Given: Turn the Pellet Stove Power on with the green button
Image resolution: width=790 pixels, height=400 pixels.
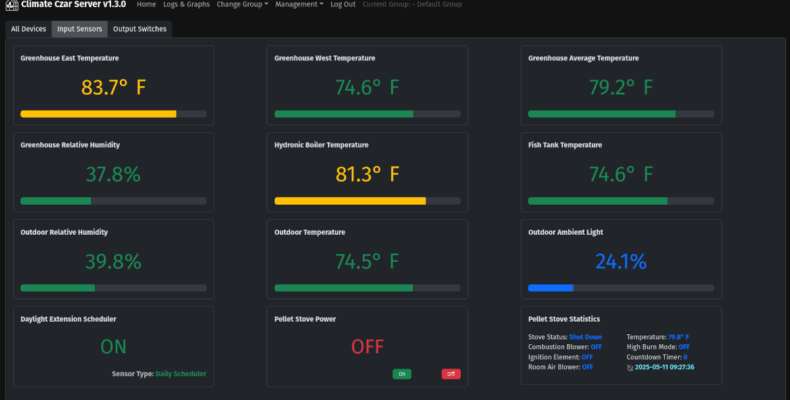Looking at the screenshot, I should [402, 374].
